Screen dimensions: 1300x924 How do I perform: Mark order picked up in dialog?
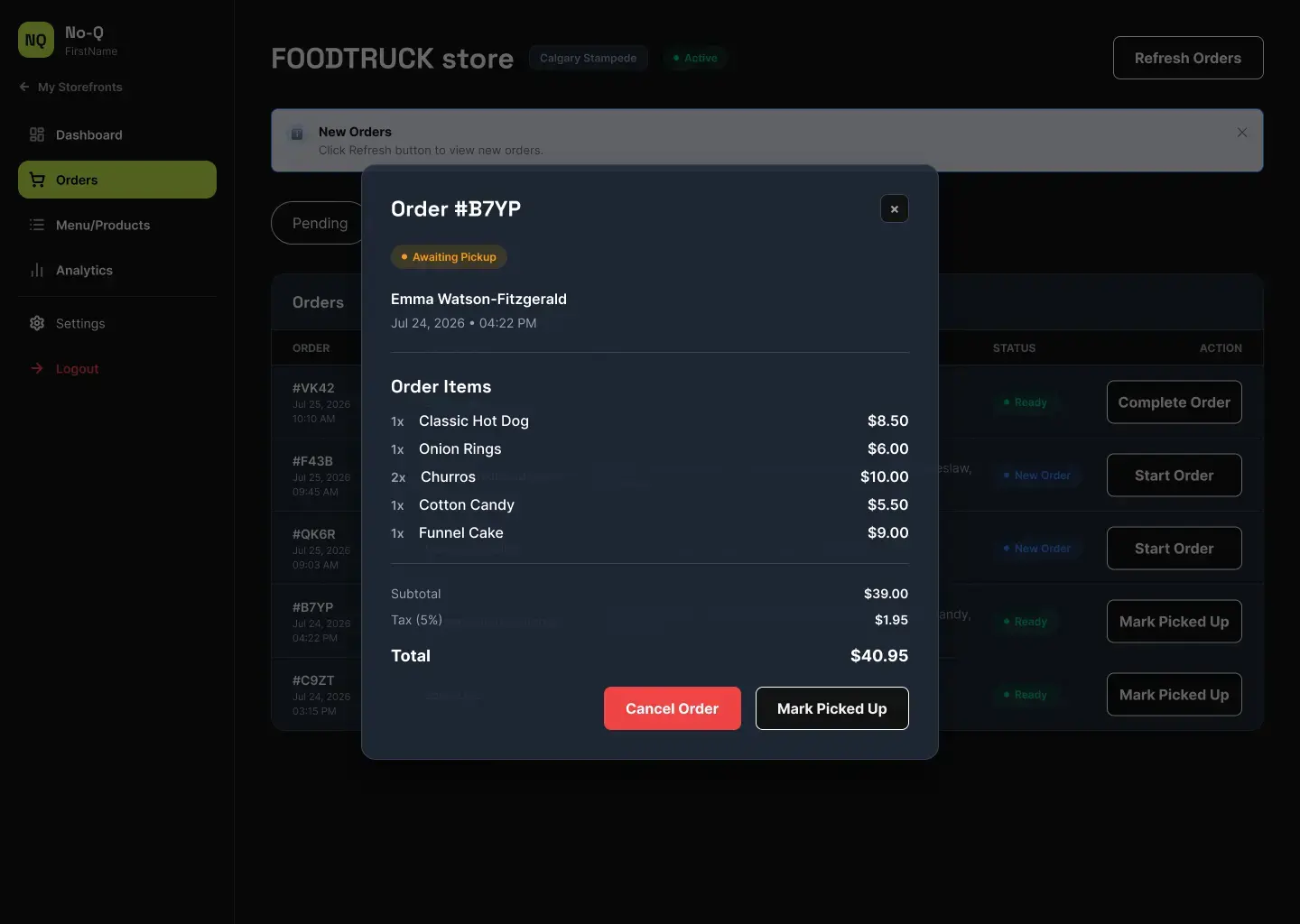pyautogui.click(x=832, y=708)
